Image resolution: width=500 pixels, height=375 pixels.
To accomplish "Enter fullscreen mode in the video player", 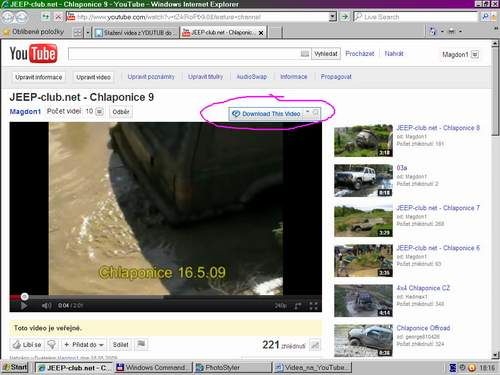I will [x=313, y=306].
